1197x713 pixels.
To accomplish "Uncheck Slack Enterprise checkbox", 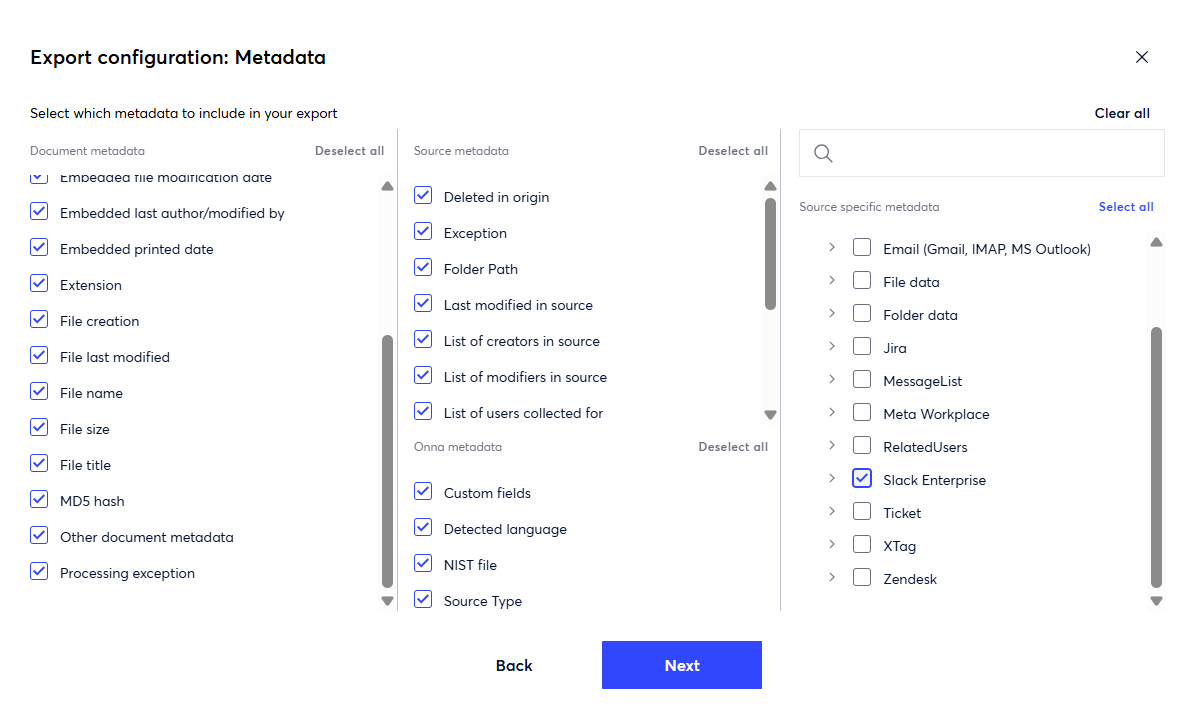I will point(862,479).
